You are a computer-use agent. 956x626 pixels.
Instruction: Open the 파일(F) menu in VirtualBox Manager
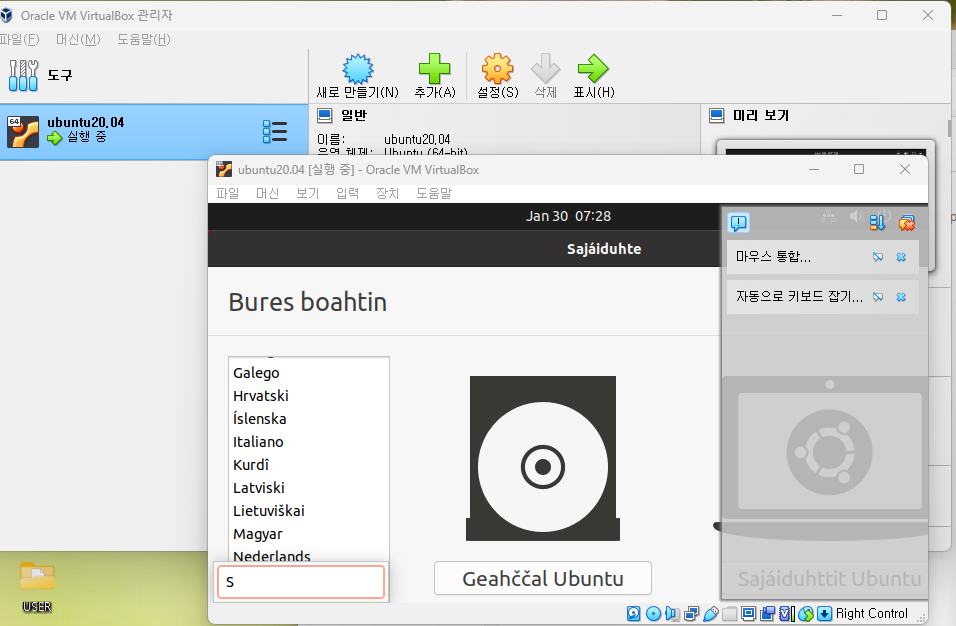(20, 40)
